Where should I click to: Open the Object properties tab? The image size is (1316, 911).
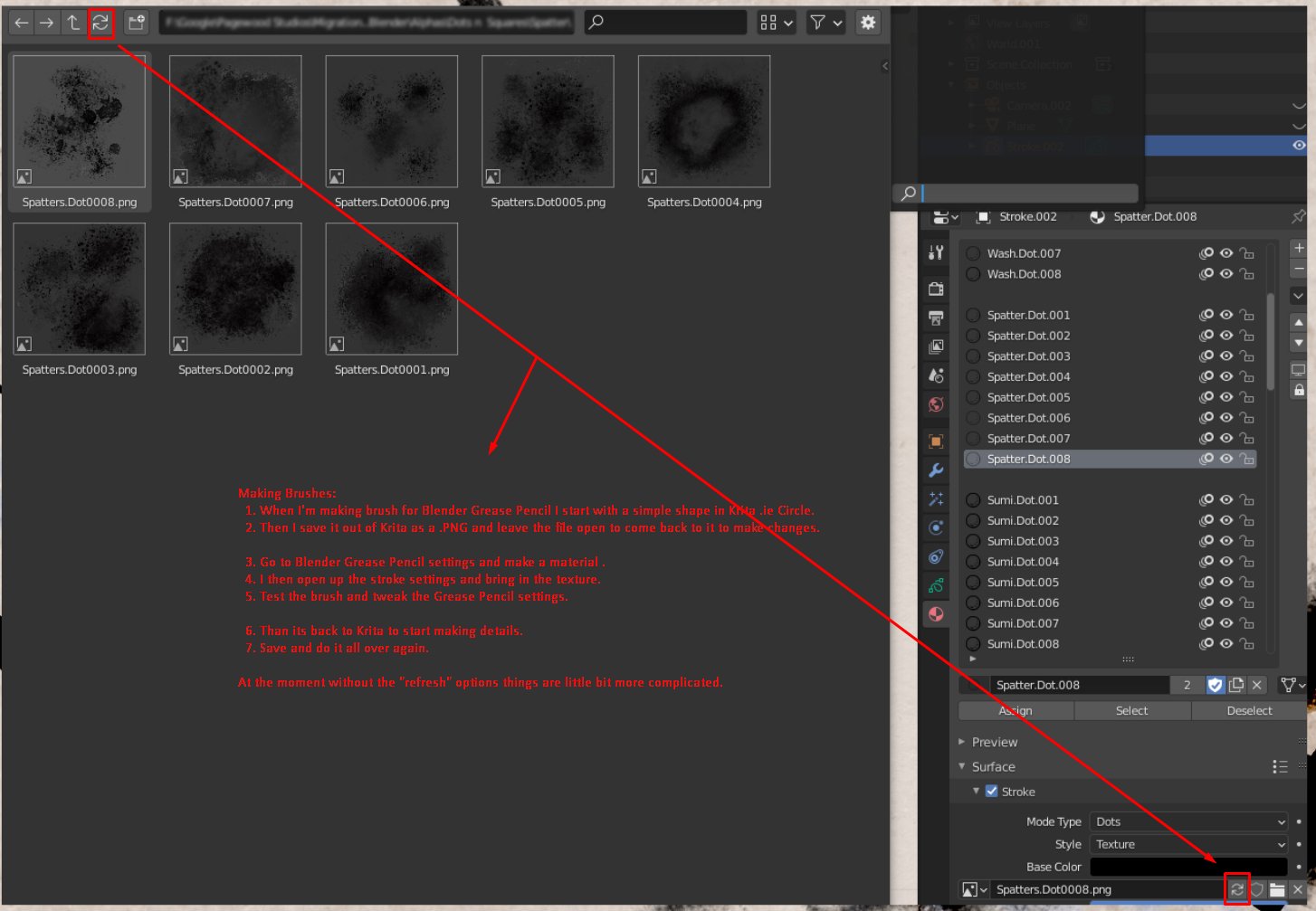936,441
